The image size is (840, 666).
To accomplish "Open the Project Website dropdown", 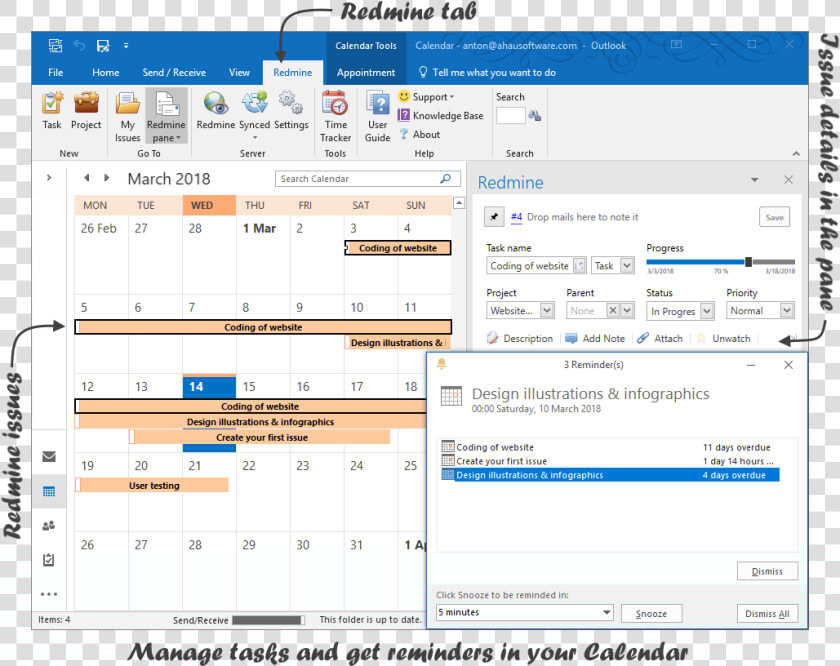I will (x=546, y=311).
